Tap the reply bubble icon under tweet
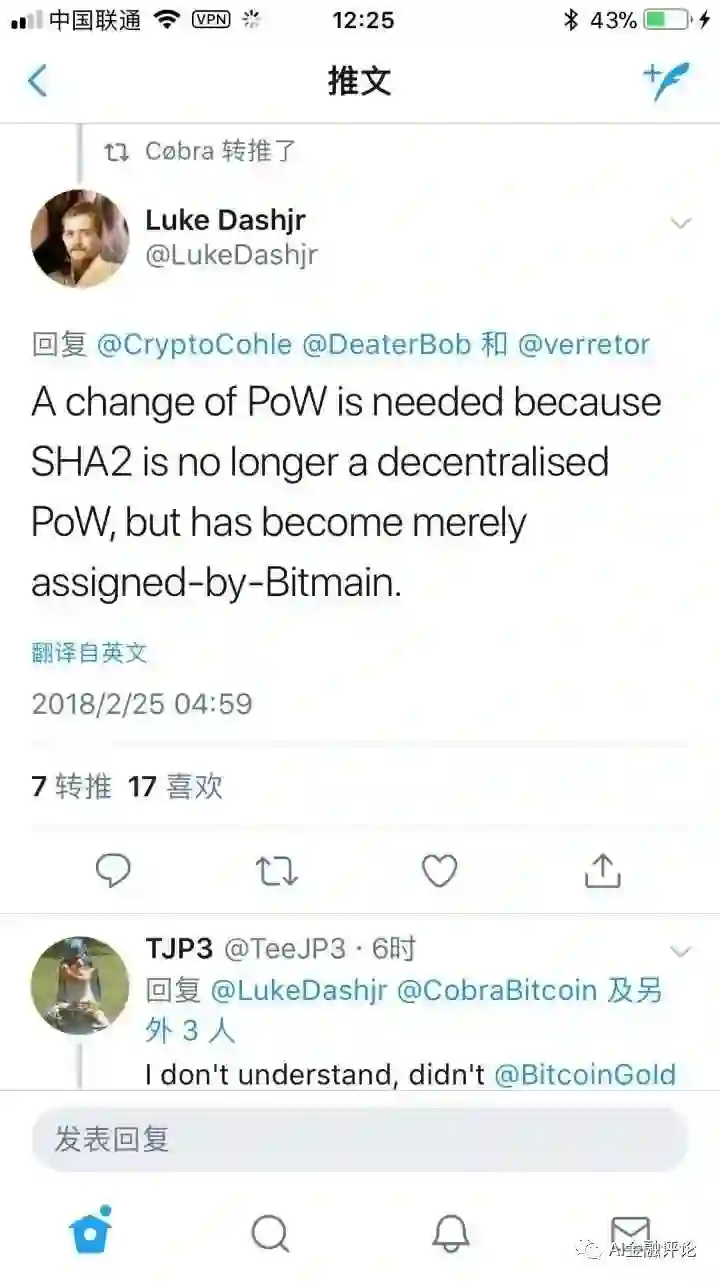 pyautogui.click(x=113, y=871)
